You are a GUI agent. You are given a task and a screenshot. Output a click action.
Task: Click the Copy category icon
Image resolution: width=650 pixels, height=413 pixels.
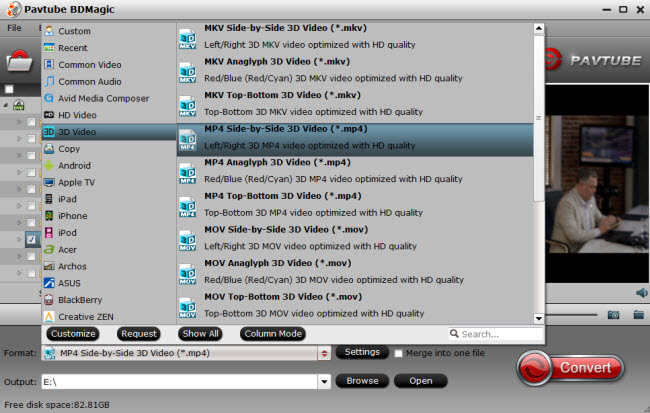(x=49, y=148)
